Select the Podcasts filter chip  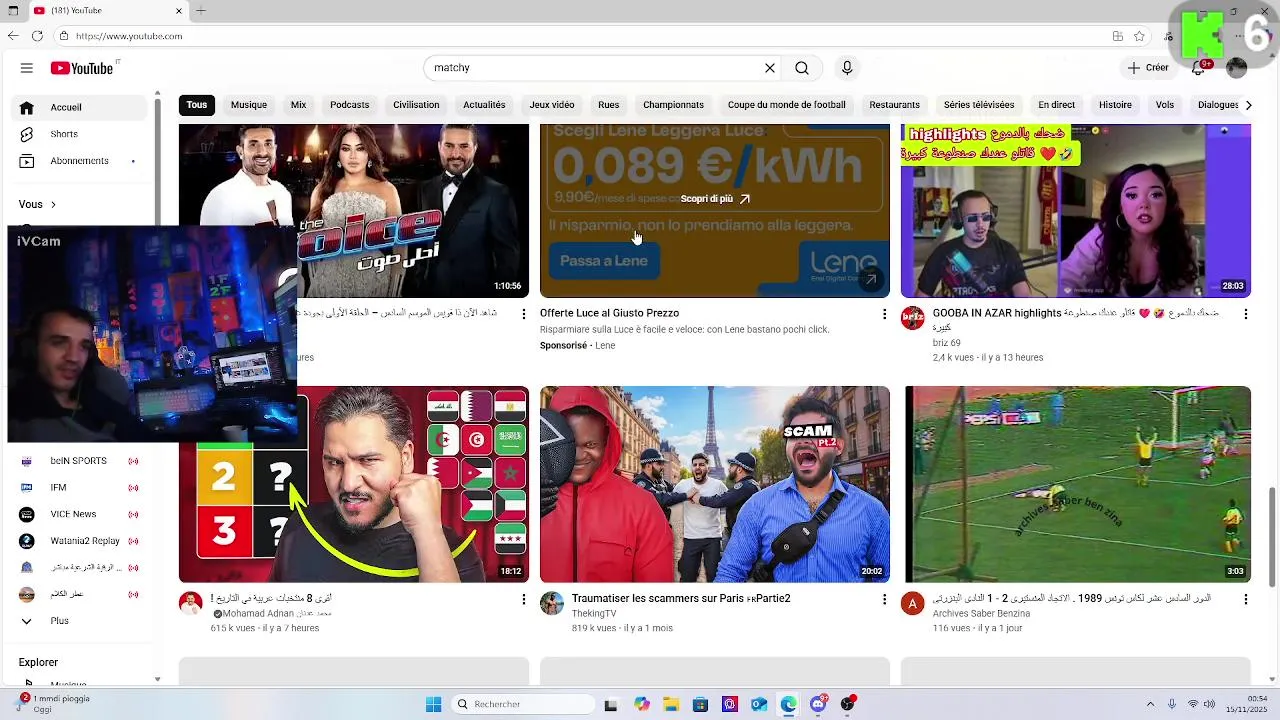[350, 105]
